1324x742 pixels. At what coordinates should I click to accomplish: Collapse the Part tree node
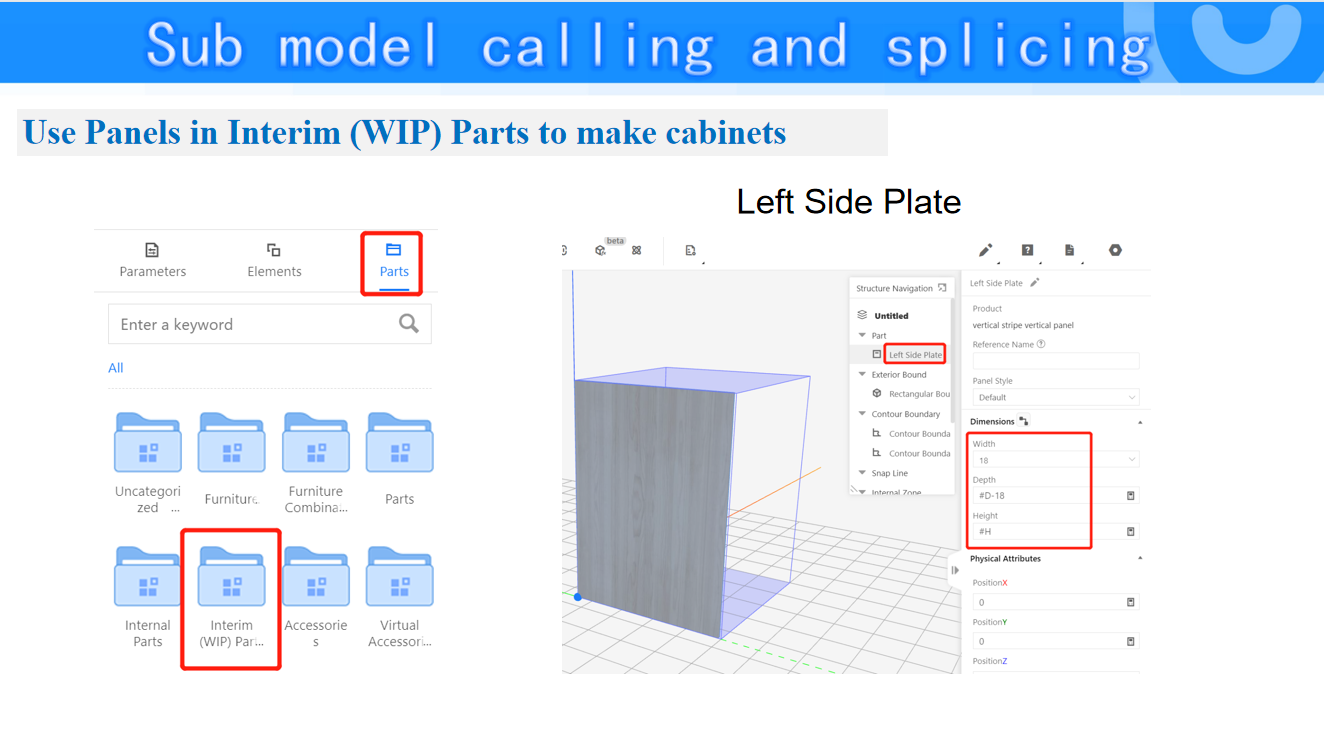coord(862,336)
